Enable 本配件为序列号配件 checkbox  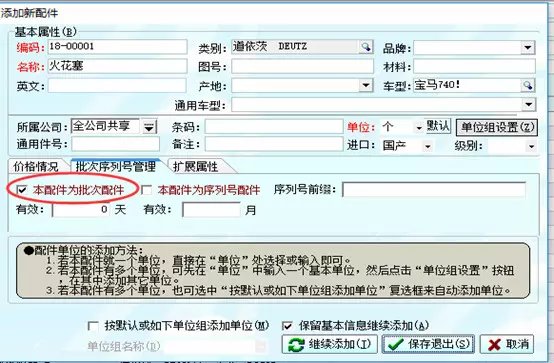146,190
